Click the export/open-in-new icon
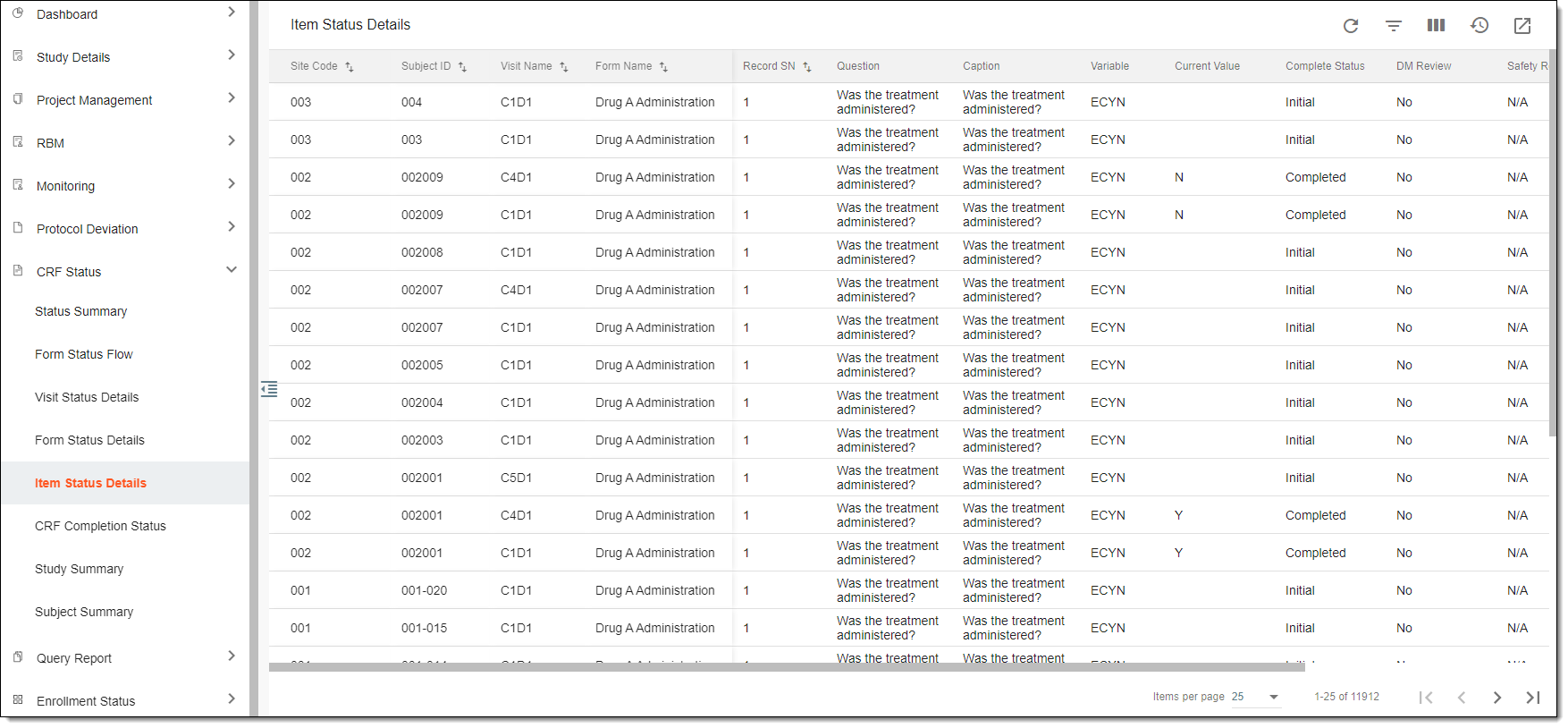This screenshot has width=1568, height=728. (x=1522, y=26)
